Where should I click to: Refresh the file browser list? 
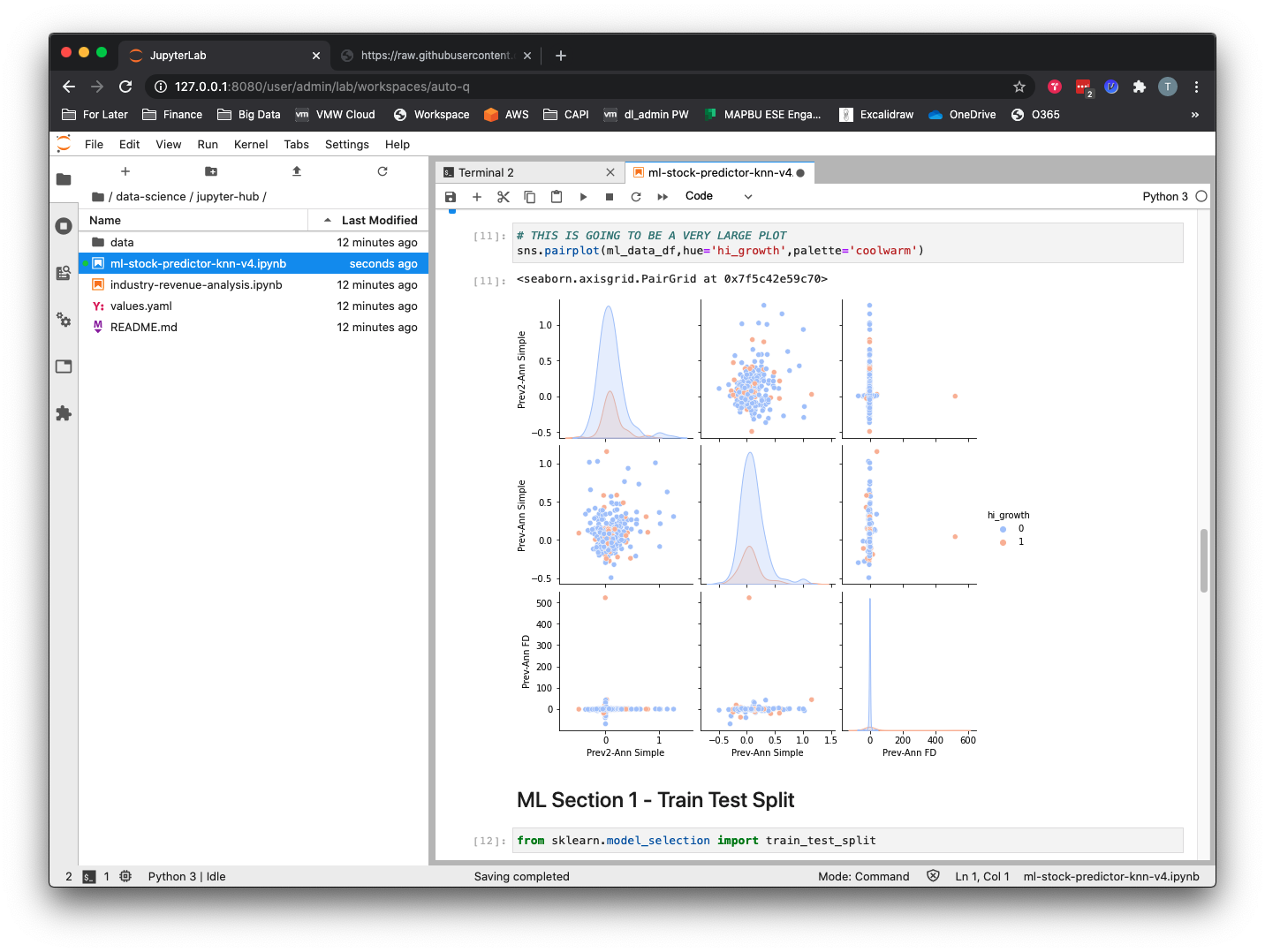click(x=383, y=171)
